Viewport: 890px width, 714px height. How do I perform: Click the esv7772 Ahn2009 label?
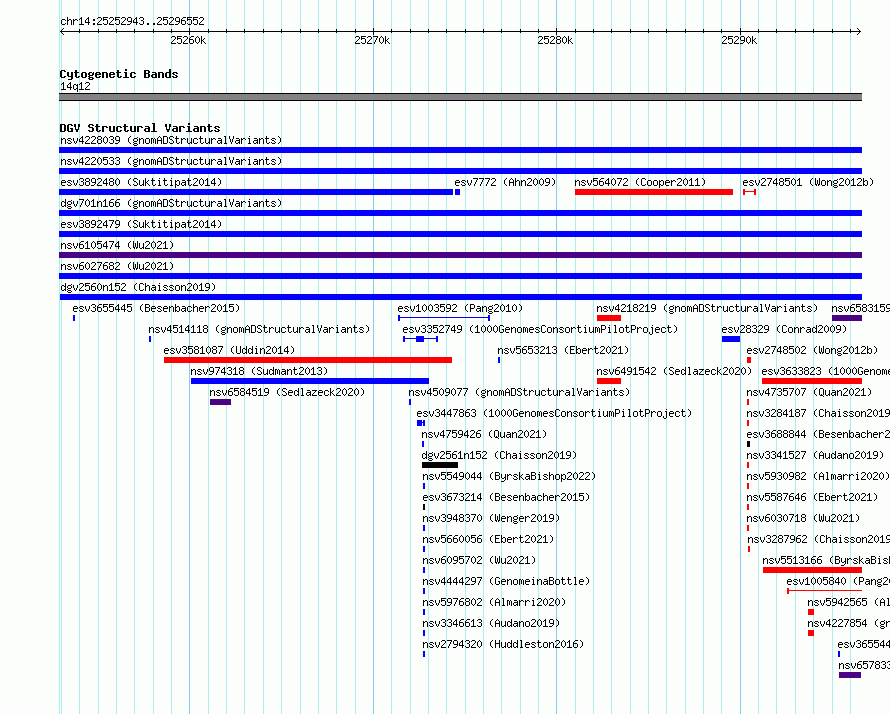tap(505, 182)
